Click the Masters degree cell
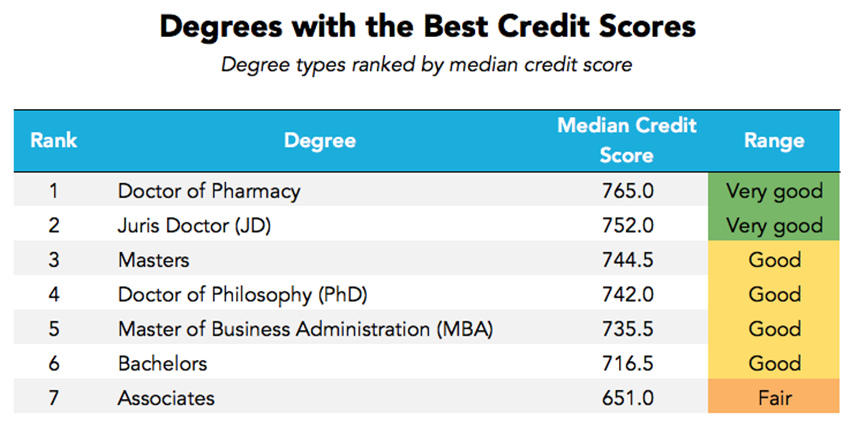 pos(154,260)
